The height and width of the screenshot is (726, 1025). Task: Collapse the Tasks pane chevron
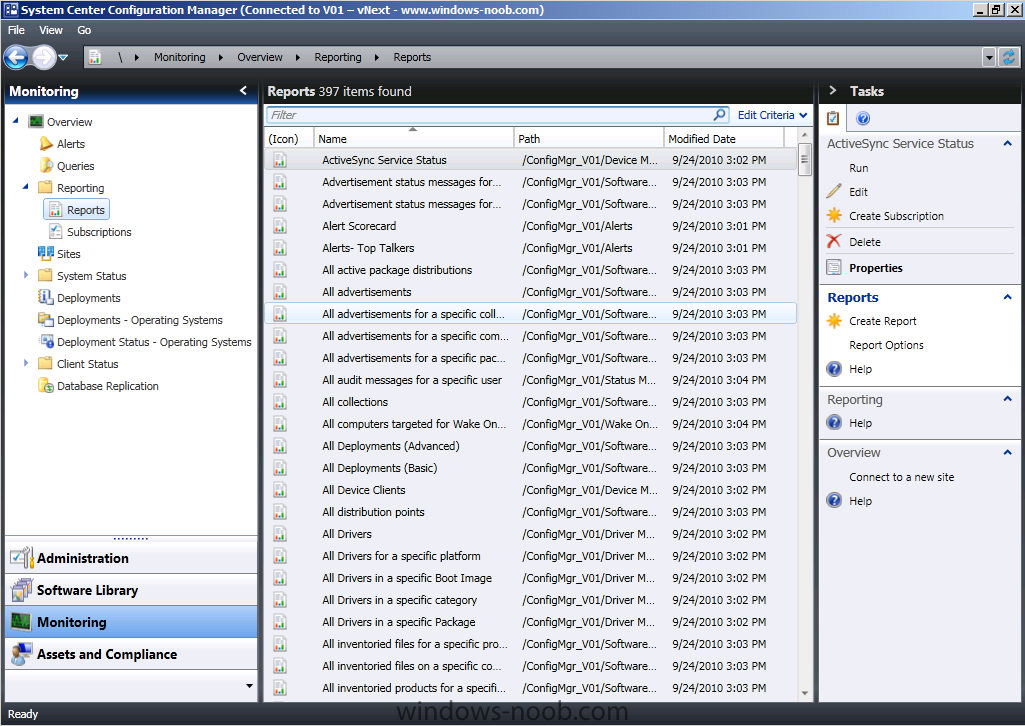pyautogui.click(x=833, y=91)
